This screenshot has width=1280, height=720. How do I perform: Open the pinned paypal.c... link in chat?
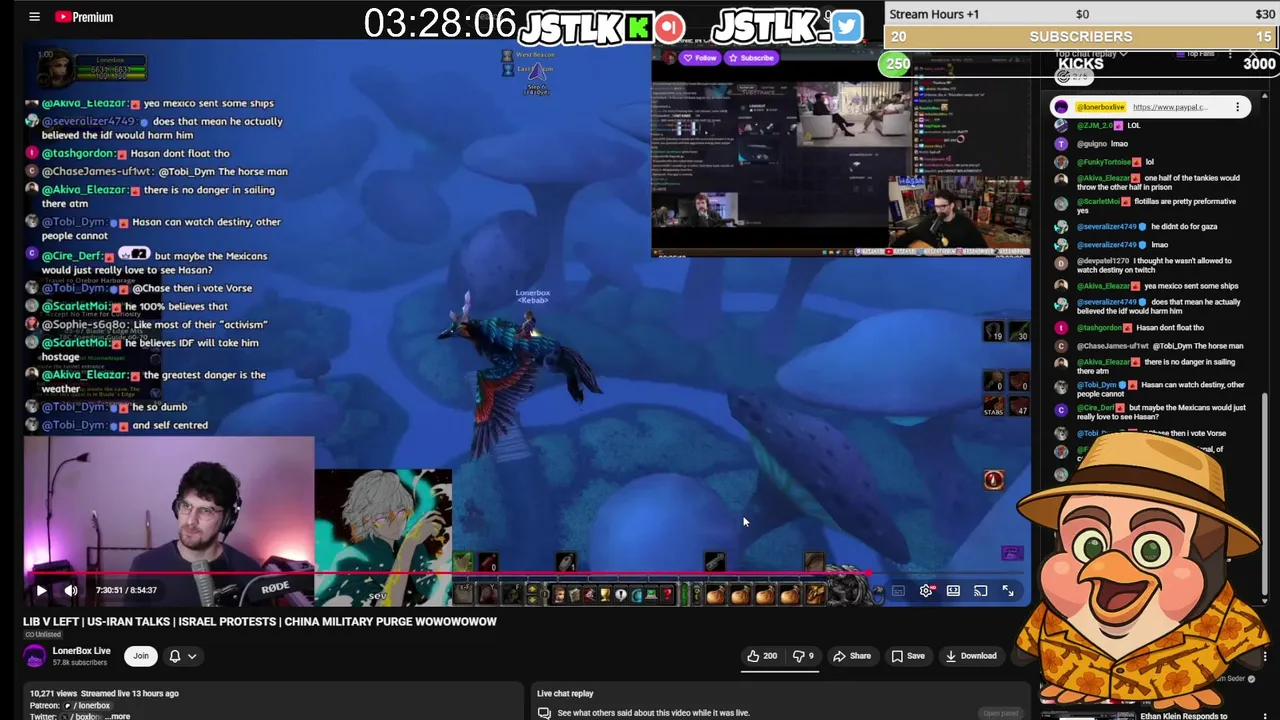tap(1170, 107)
